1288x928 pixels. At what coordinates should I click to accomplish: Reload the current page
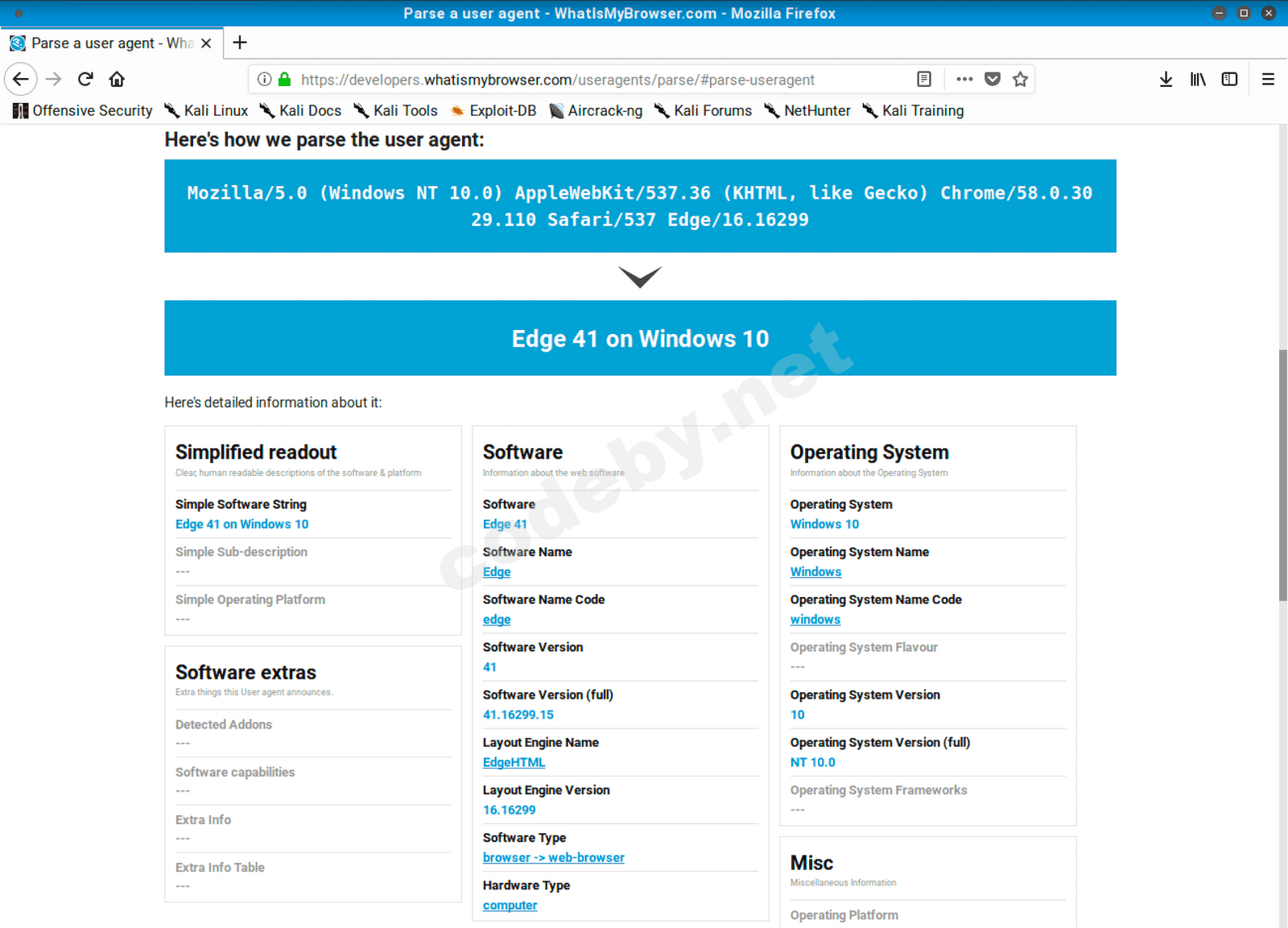tap(85, 79)
